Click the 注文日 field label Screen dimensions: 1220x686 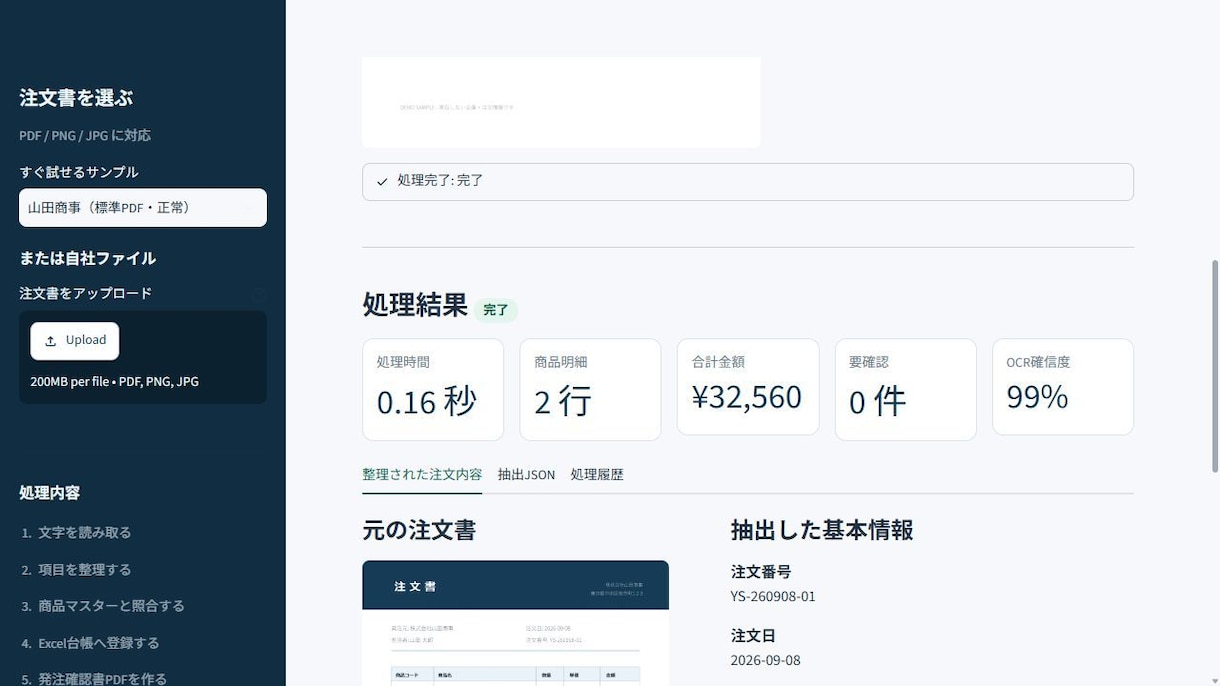753,636
